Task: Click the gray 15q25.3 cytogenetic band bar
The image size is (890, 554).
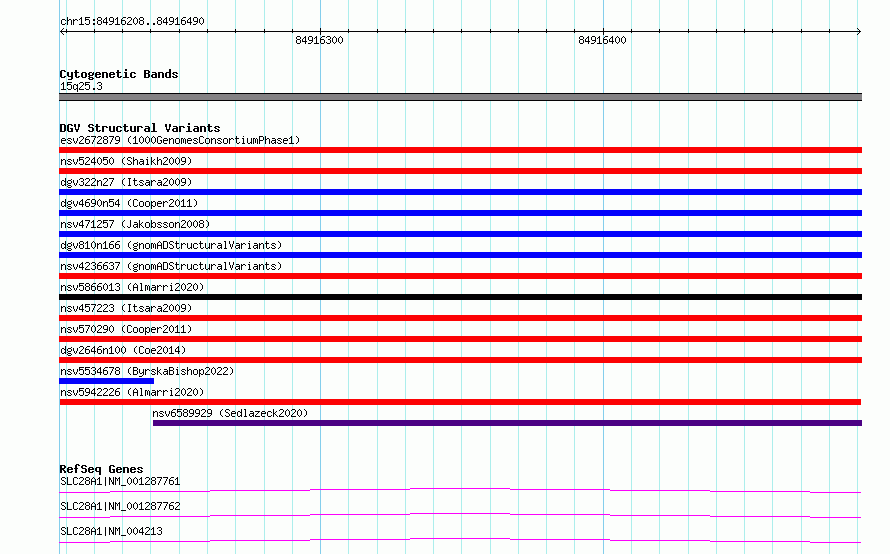Action: (460, 97)
